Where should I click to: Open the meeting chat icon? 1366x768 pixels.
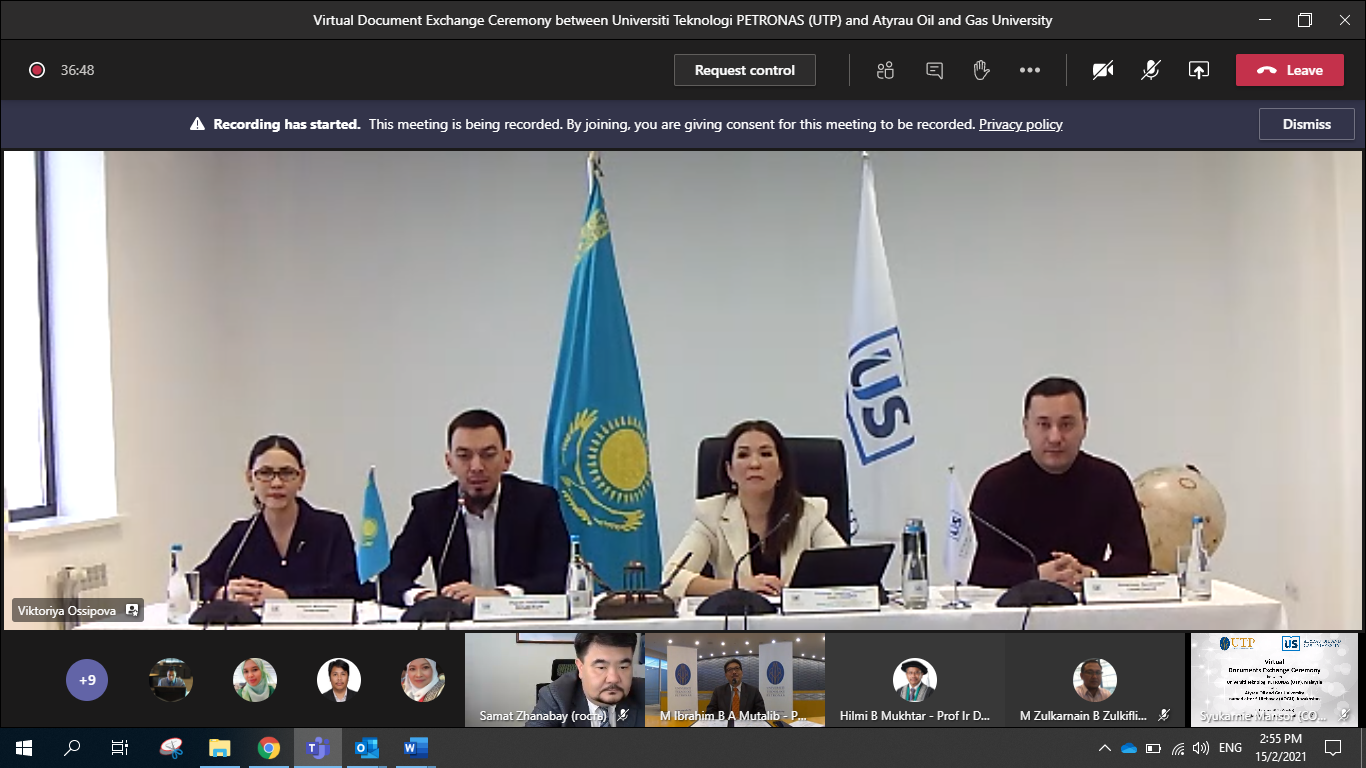pyautogui.click(x=934, y=70)
